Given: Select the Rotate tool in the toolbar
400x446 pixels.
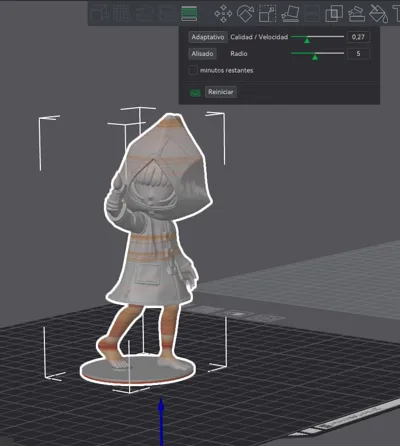Looking at the screenshot, I should click(245, 13).
